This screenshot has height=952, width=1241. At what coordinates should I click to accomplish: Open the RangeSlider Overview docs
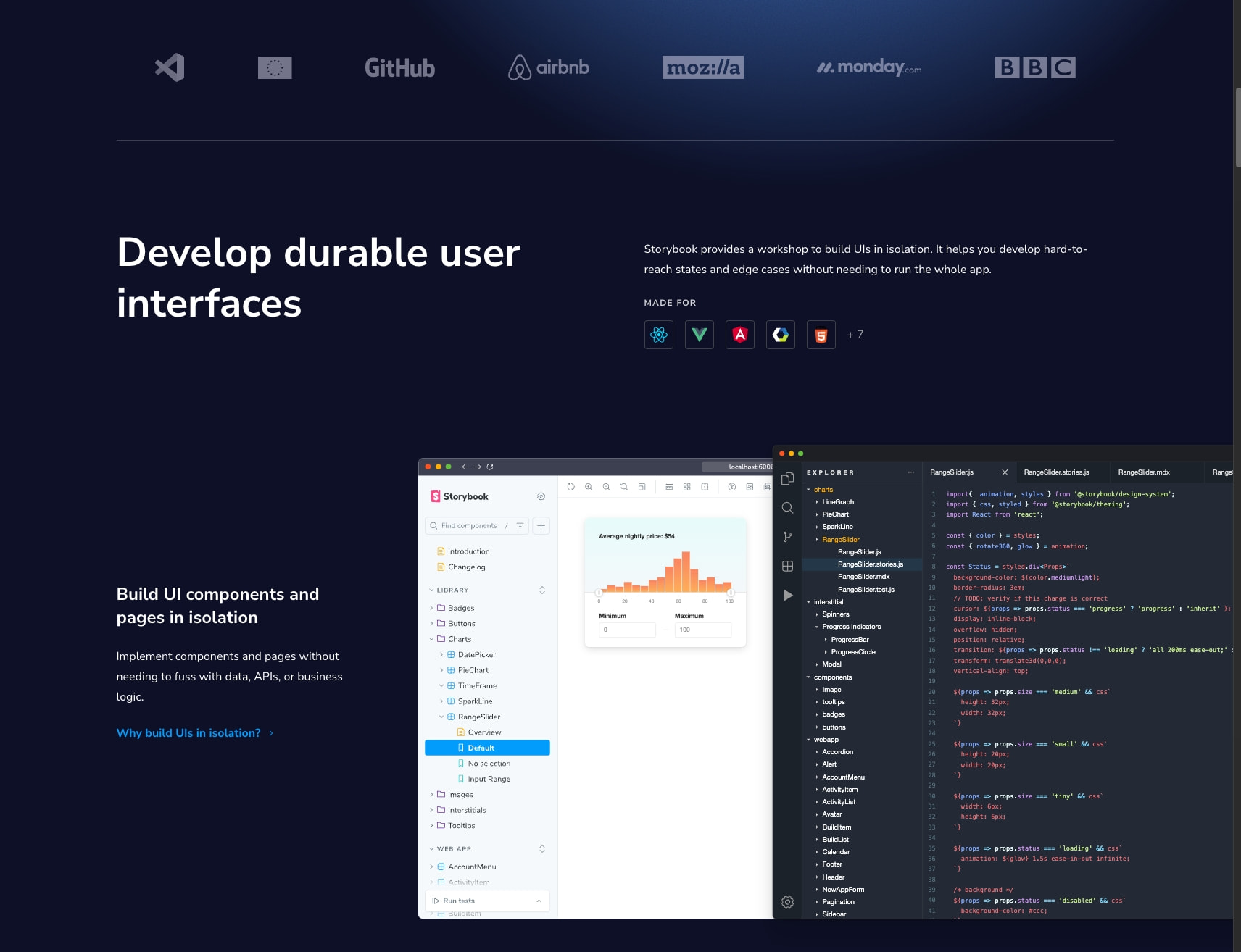tap(479, 732)
